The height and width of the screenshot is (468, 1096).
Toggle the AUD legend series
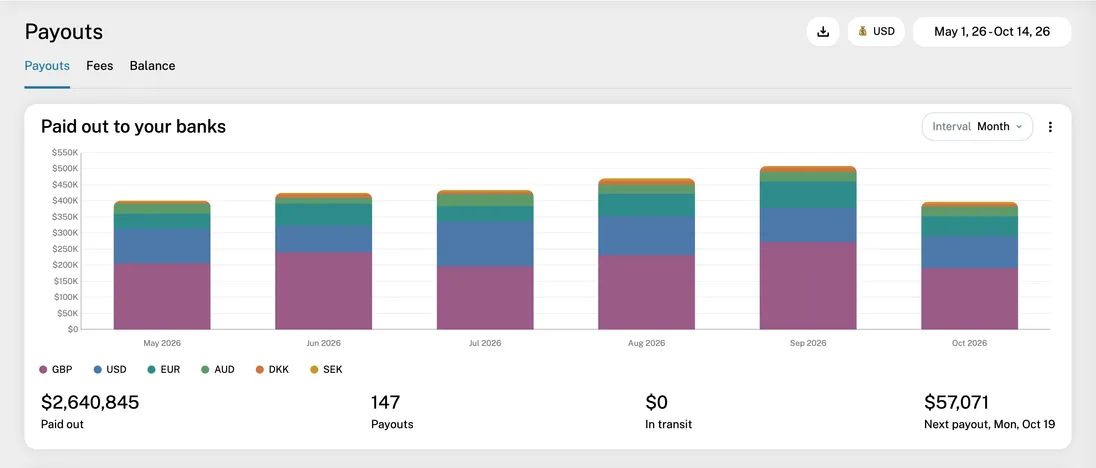click(x=217, y=370)
